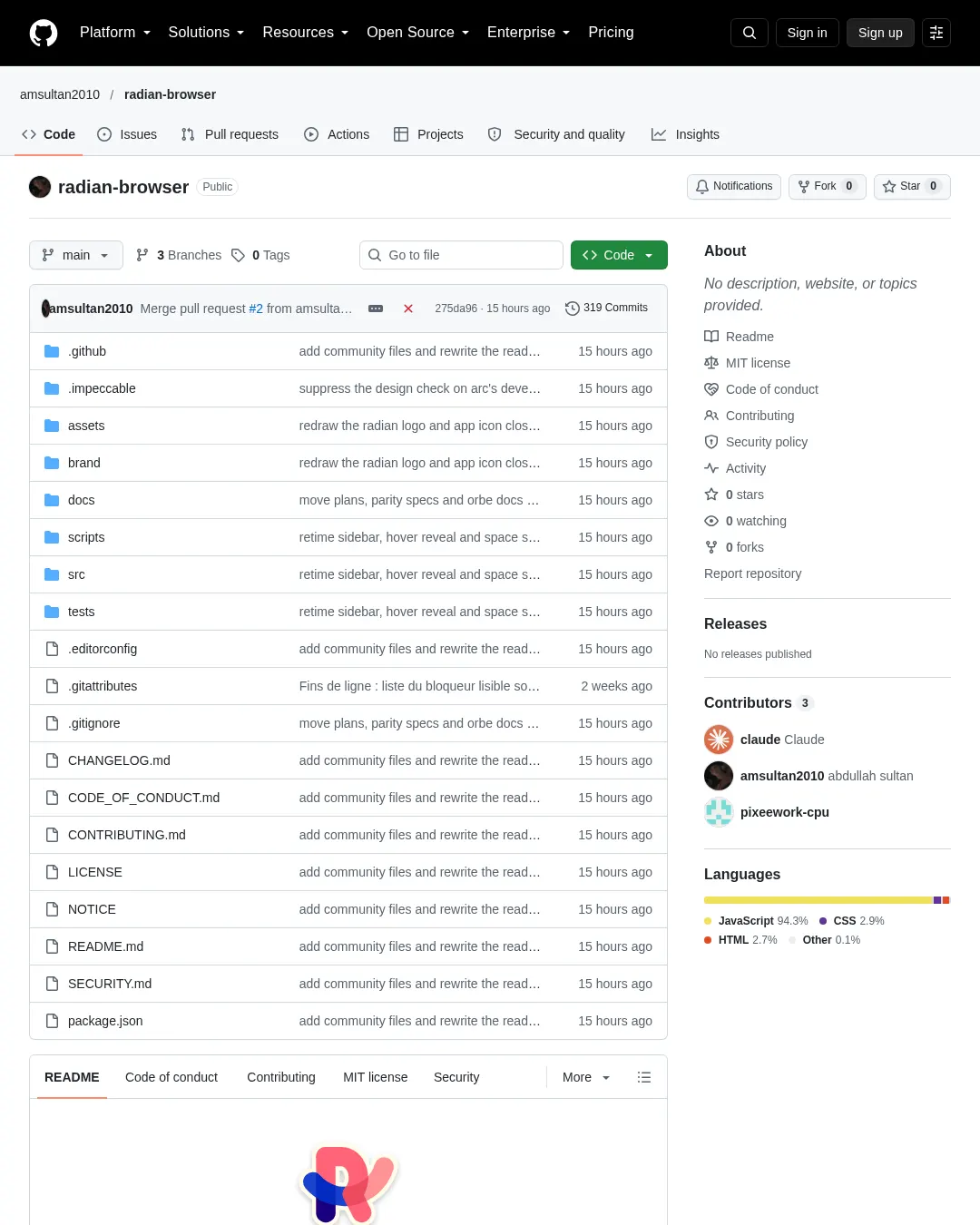Click the Report repository link
The image size is (980, 1225).
click(753, 573)
